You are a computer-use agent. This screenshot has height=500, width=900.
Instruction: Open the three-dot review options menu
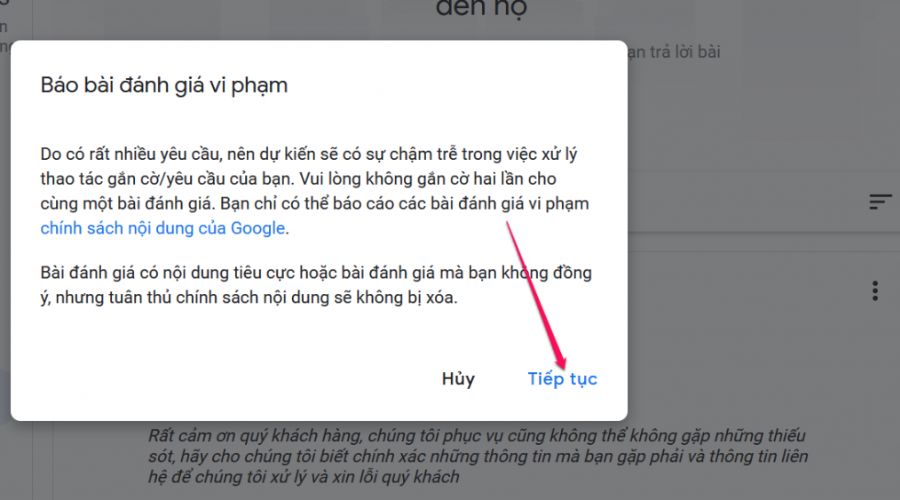pyautogui.click(x=875, y=291)
